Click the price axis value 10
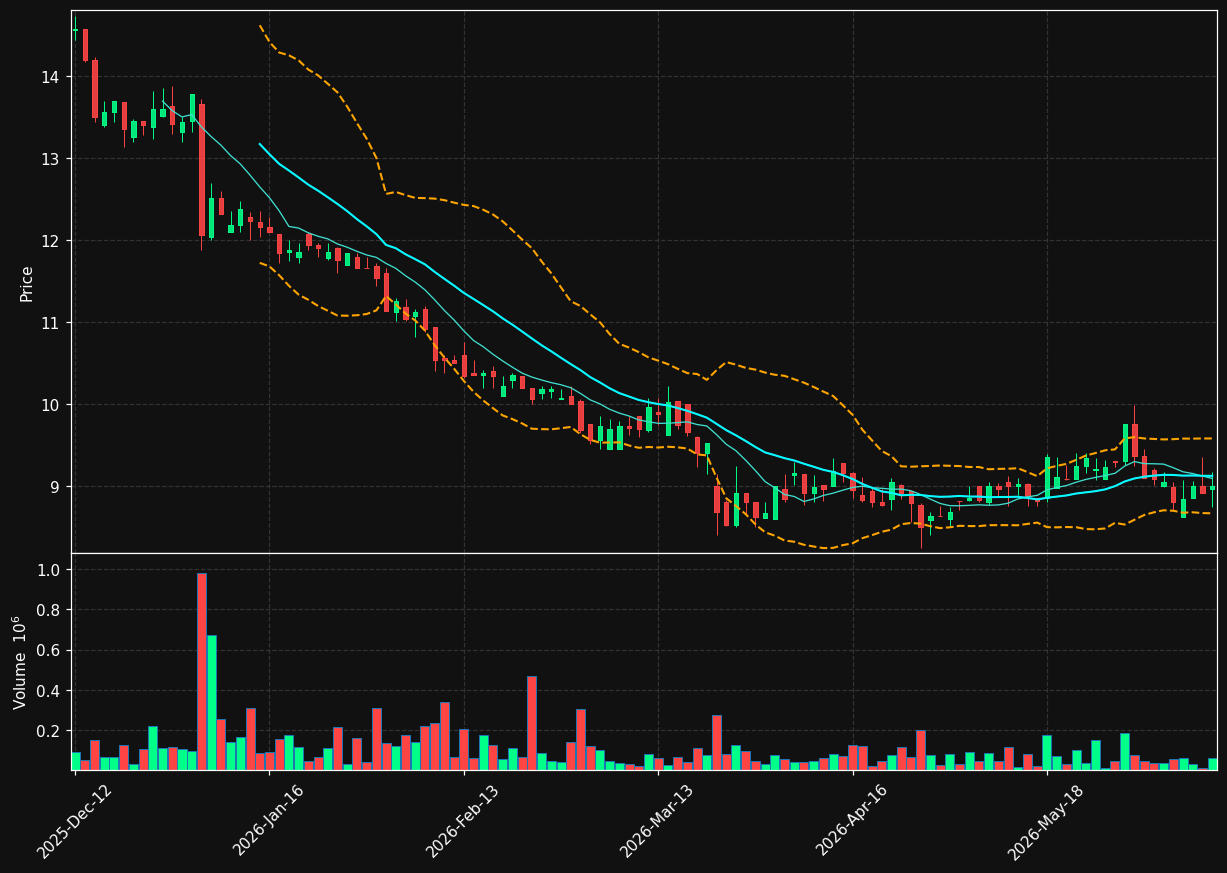 [51, 405]
